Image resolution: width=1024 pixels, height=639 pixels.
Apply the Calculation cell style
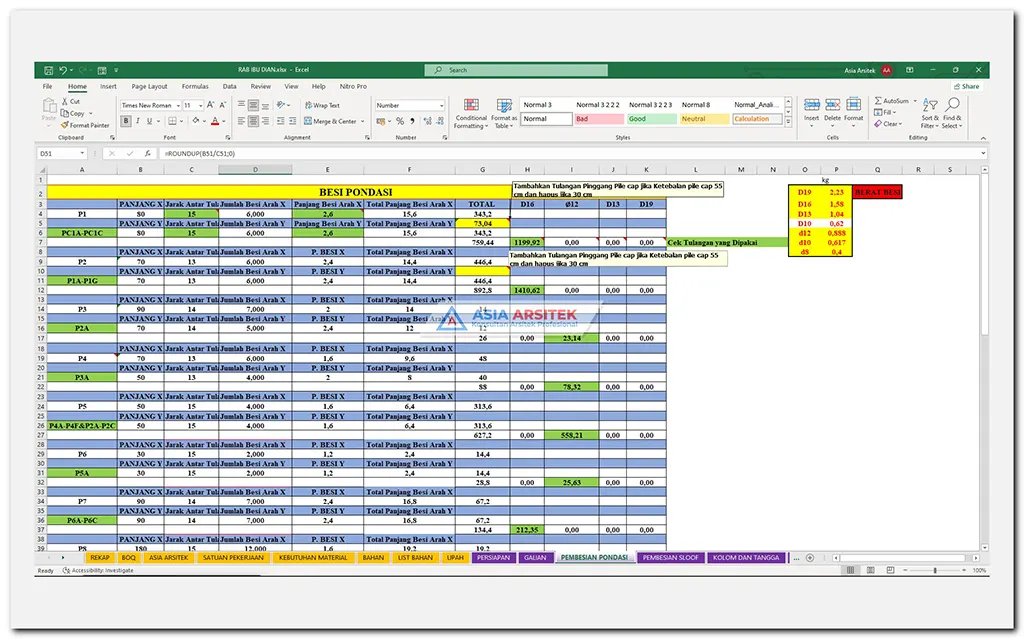click(x=757, y=119)
